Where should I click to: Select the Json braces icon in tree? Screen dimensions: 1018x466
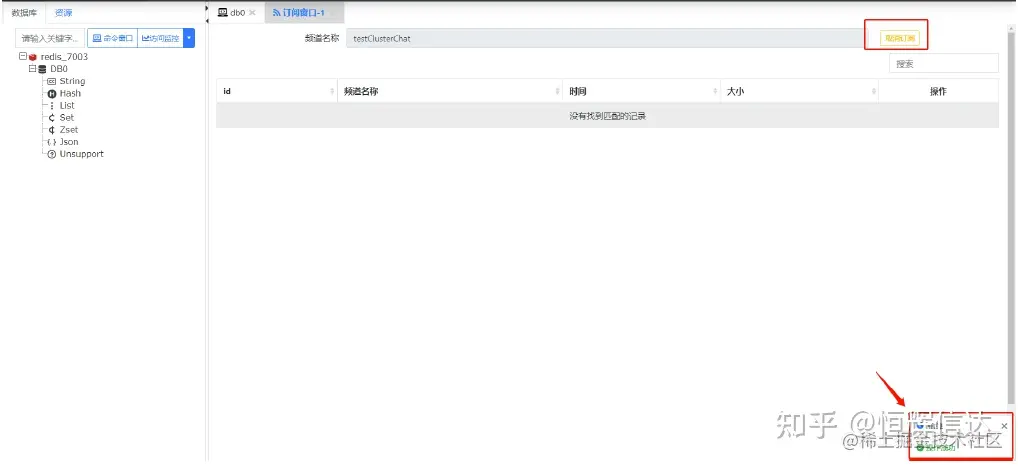pos(52,141)
